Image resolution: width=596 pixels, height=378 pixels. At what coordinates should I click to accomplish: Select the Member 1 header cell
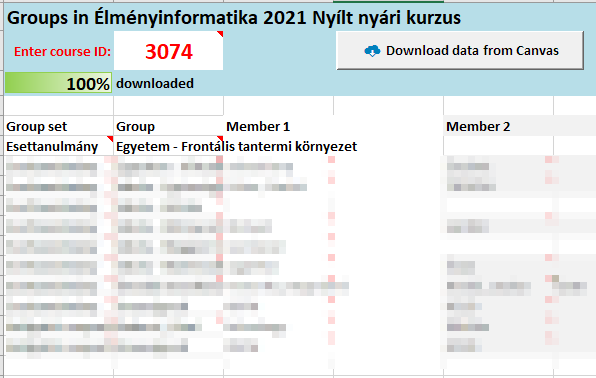(278, 126)
